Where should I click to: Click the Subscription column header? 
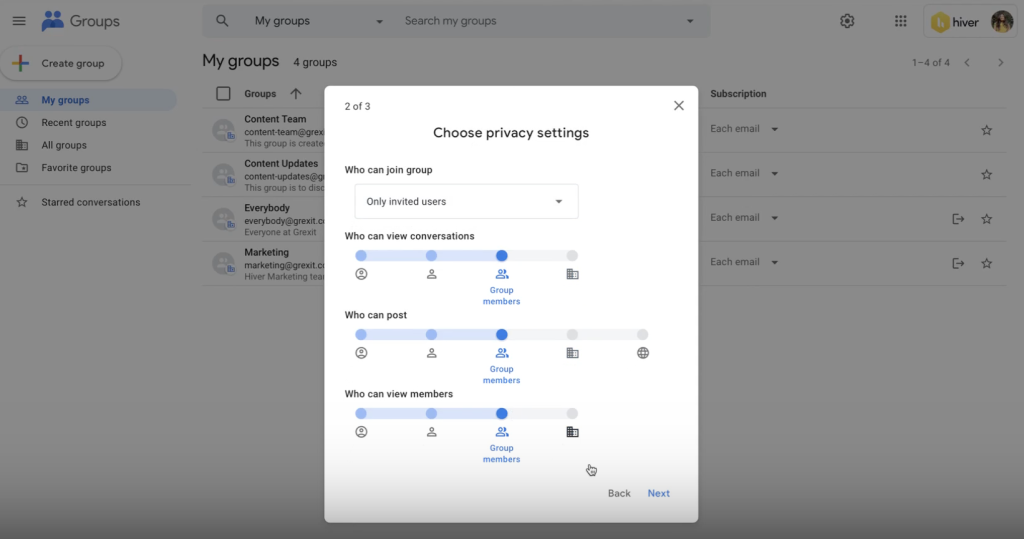pyautogui.click(x=738, y=93)
